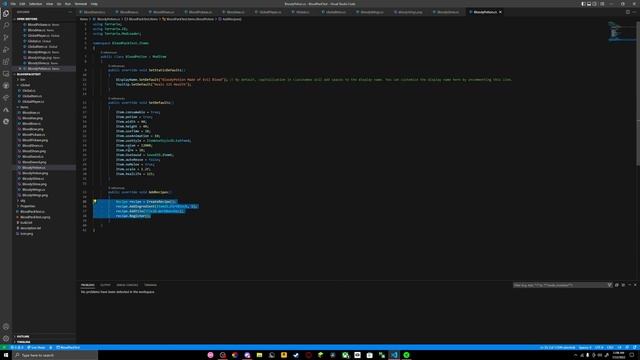The image size is (640, 360).
Task: Open the Run and Debug view
Action: click(x=6, y=50)
